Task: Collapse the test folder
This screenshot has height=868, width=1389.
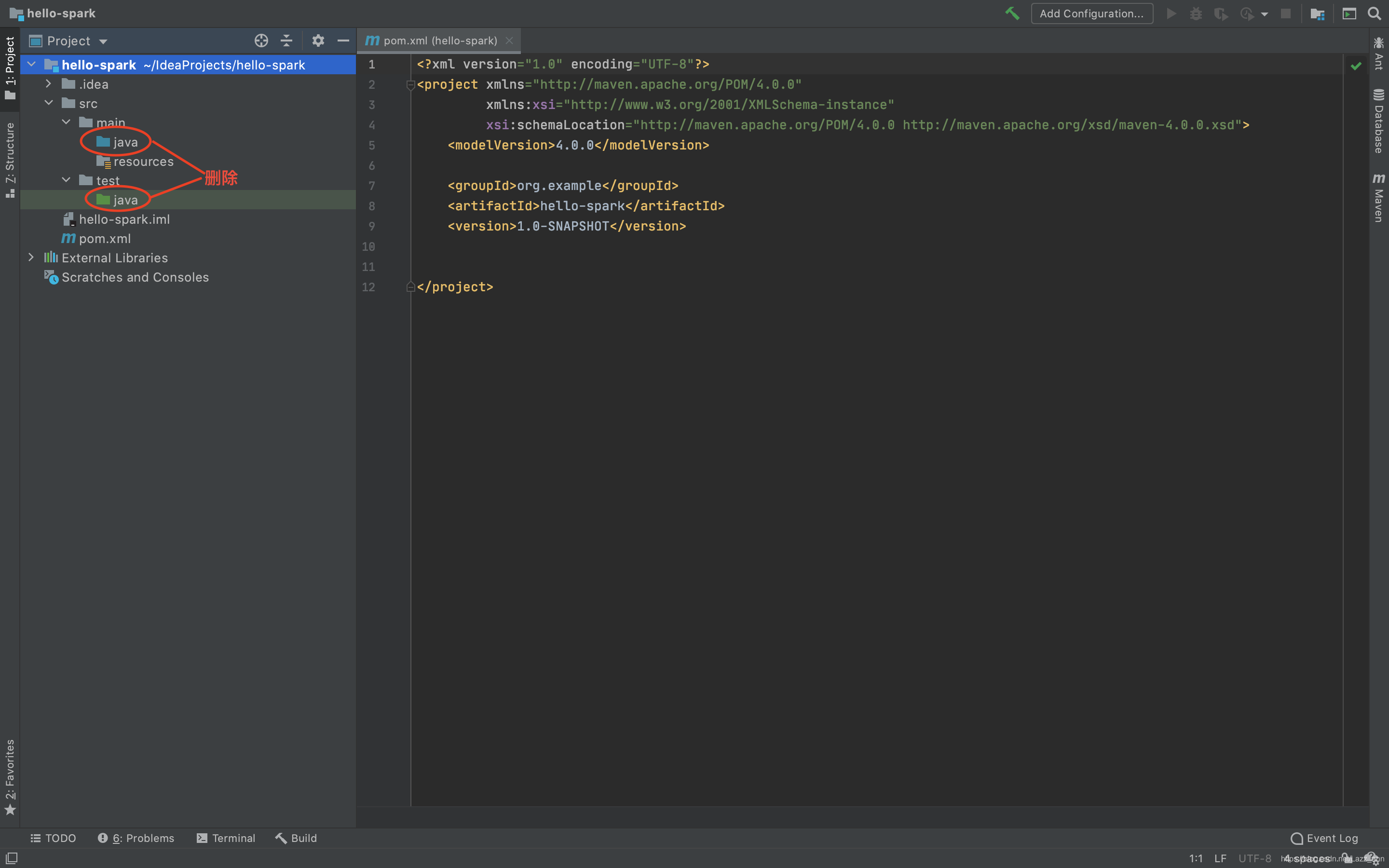Action: click(66, 180)
